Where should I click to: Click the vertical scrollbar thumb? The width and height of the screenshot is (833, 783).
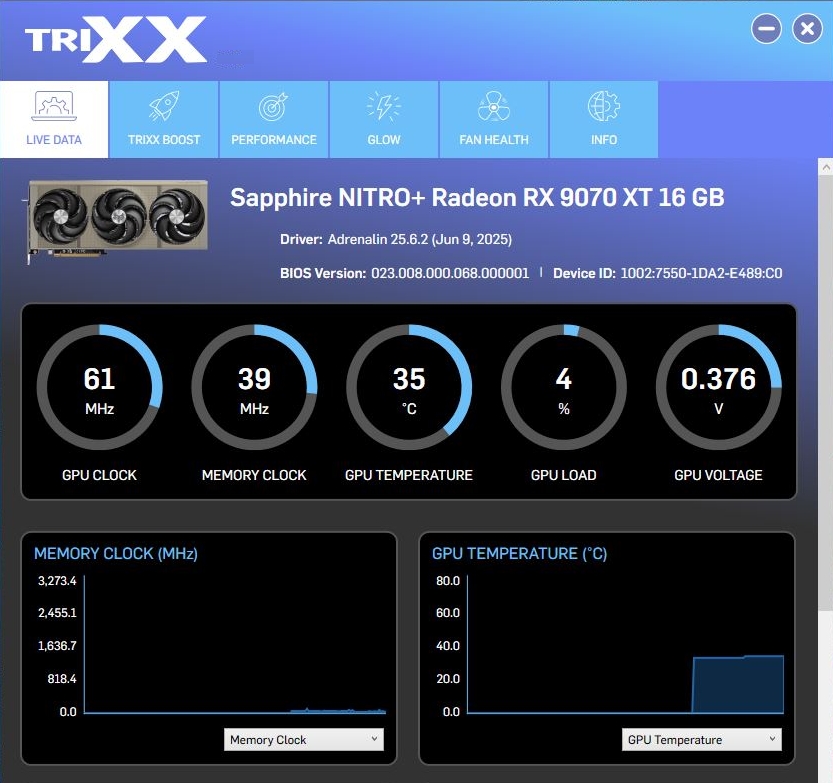(826, 393)
